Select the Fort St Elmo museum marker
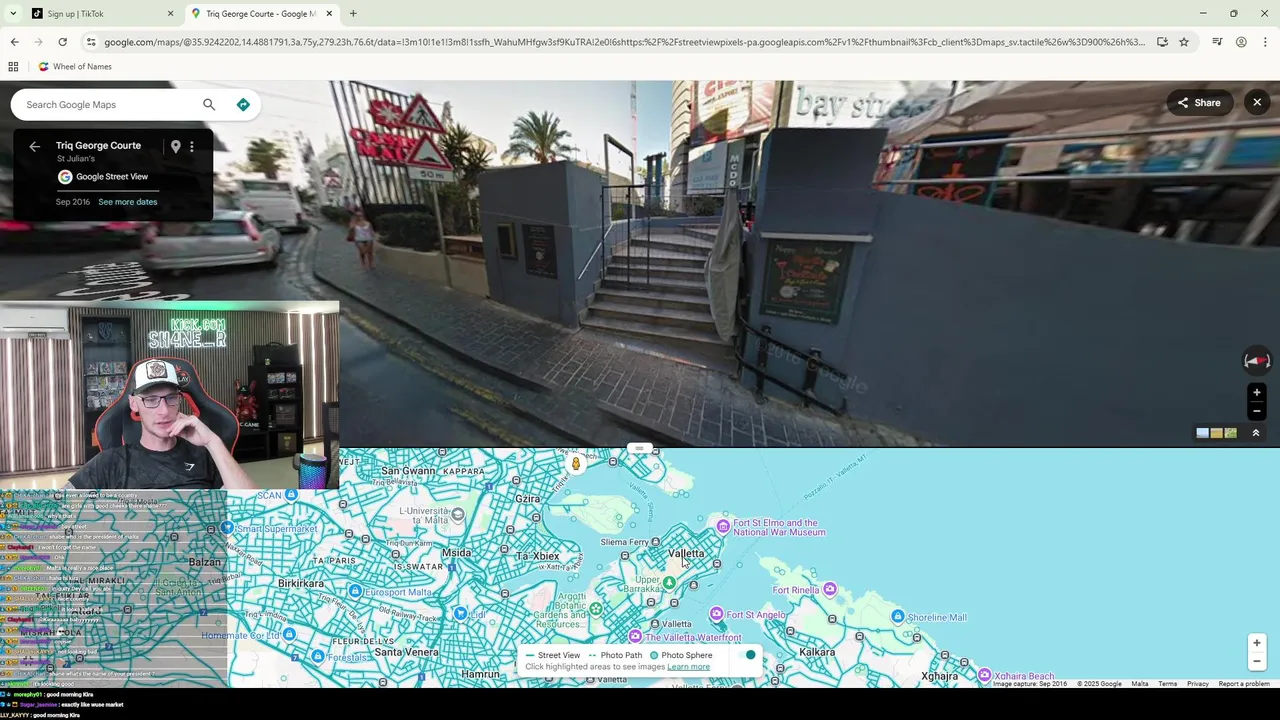This screenshot has height=720, width=1280. (x=723, y=525)
